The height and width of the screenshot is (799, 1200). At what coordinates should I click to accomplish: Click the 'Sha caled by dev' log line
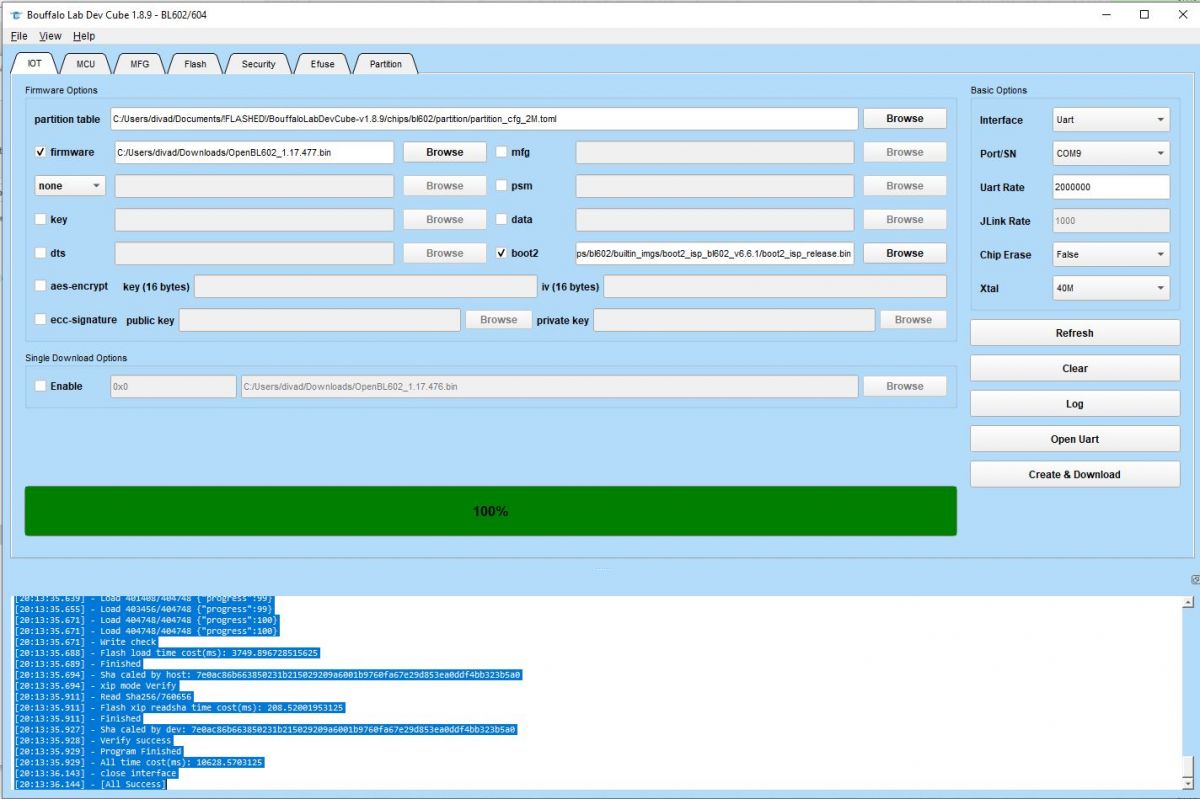coord(265,730)
